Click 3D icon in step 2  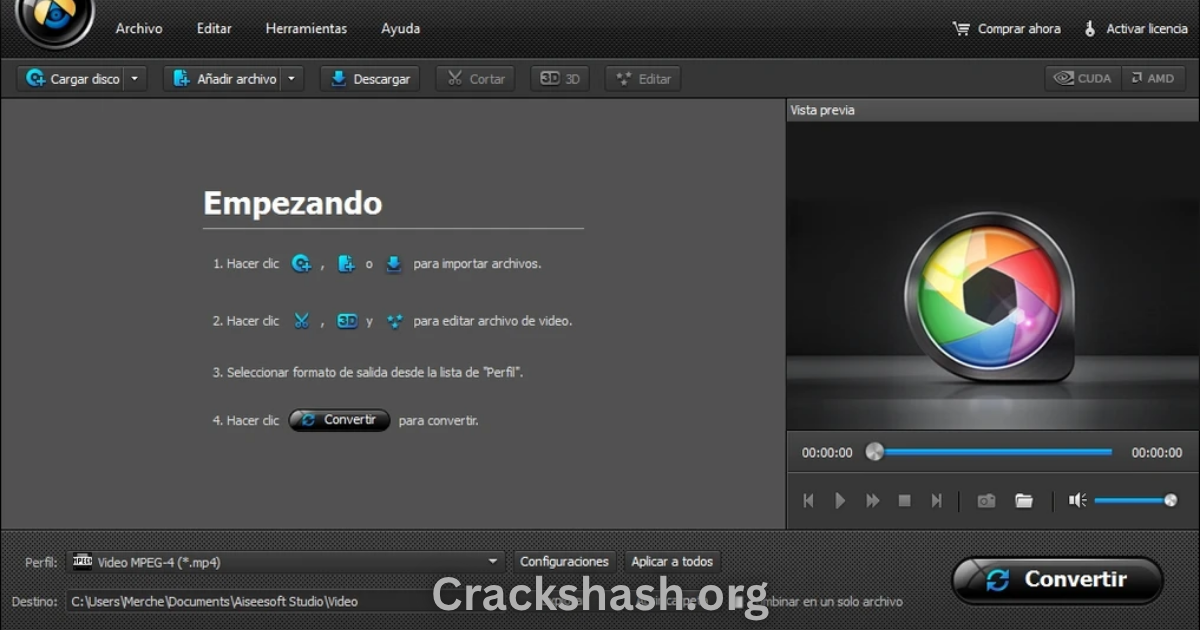pos(347,321)
